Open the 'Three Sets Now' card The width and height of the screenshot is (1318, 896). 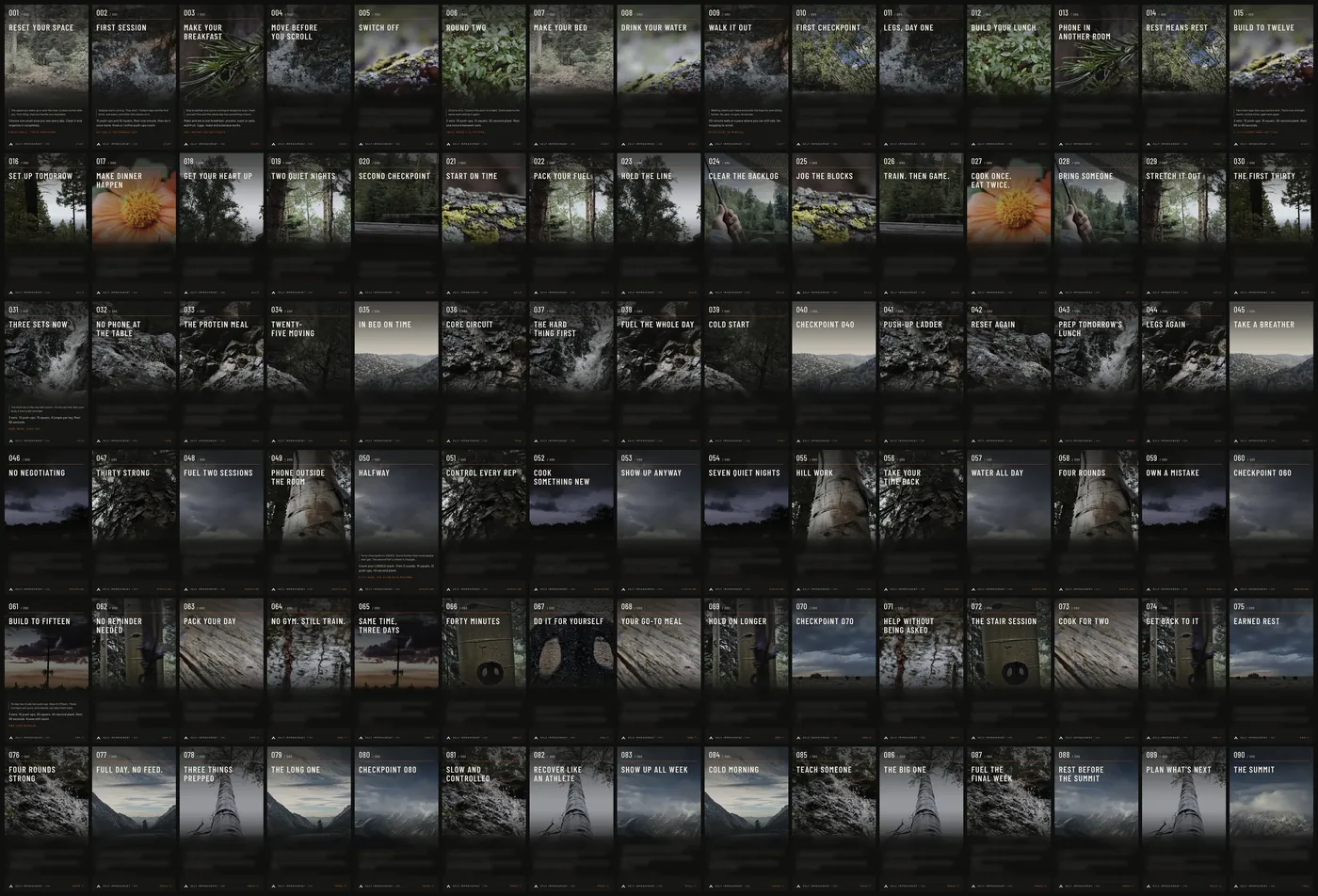point(47,374)
